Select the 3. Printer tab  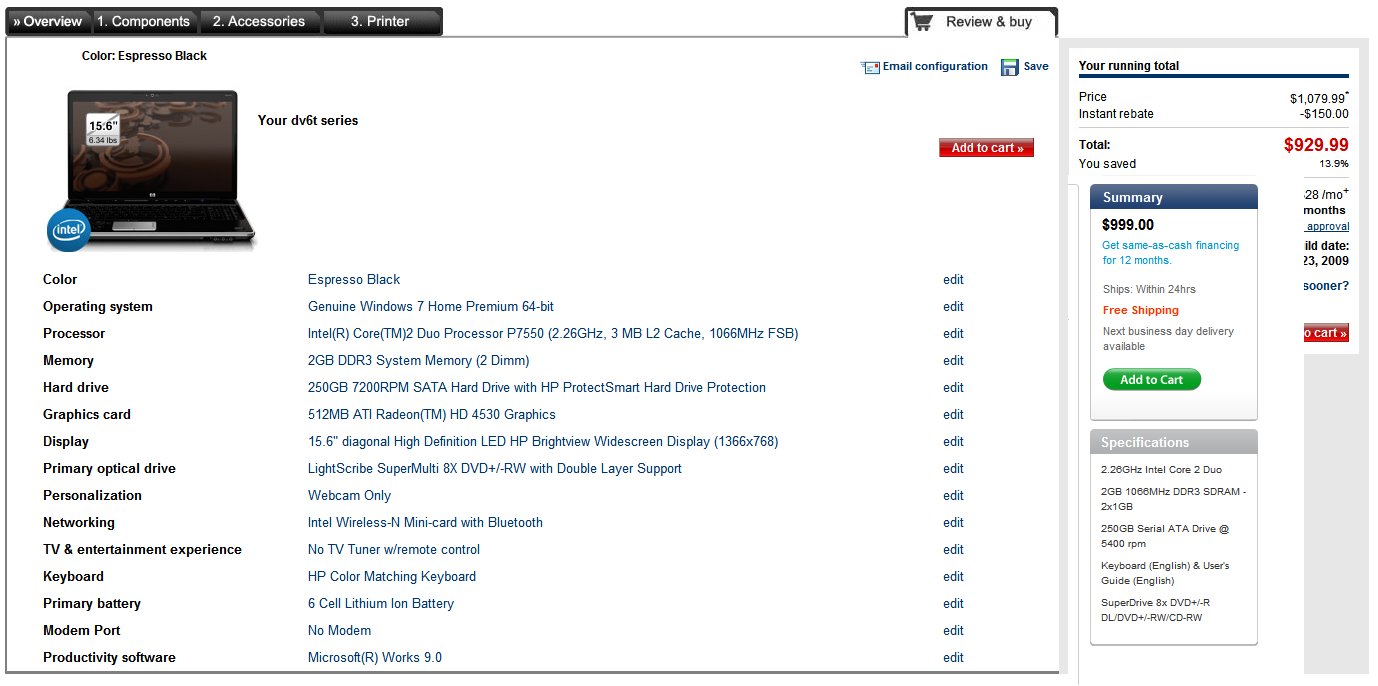[380, 21]
